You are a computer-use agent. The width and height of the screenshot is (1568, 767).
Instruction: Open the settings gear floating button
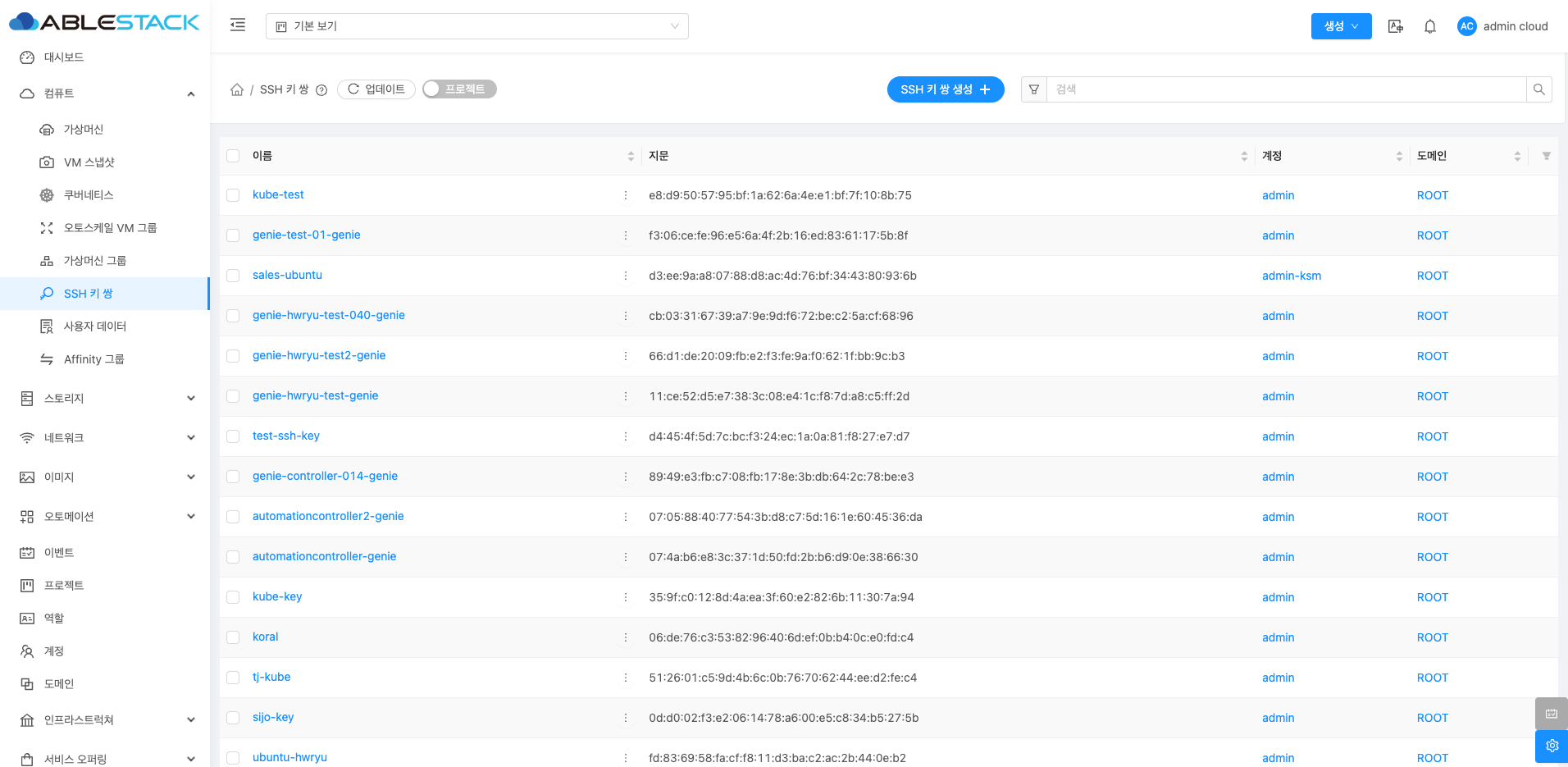click(x=1551, y=746)
